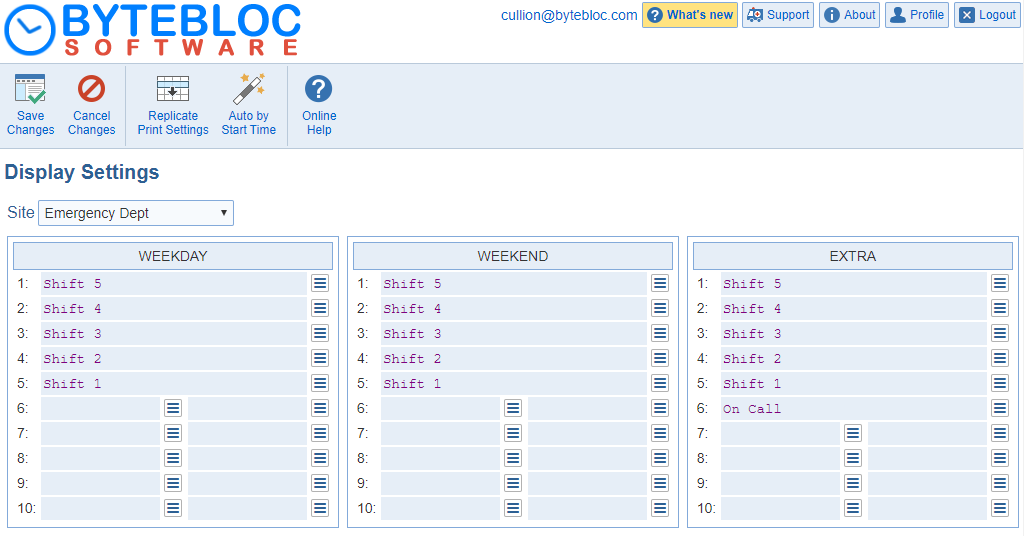This screenshot has width=1024, height=536.
Task: Click left menu icon in Extra row 9
Action: coord(853,483)
